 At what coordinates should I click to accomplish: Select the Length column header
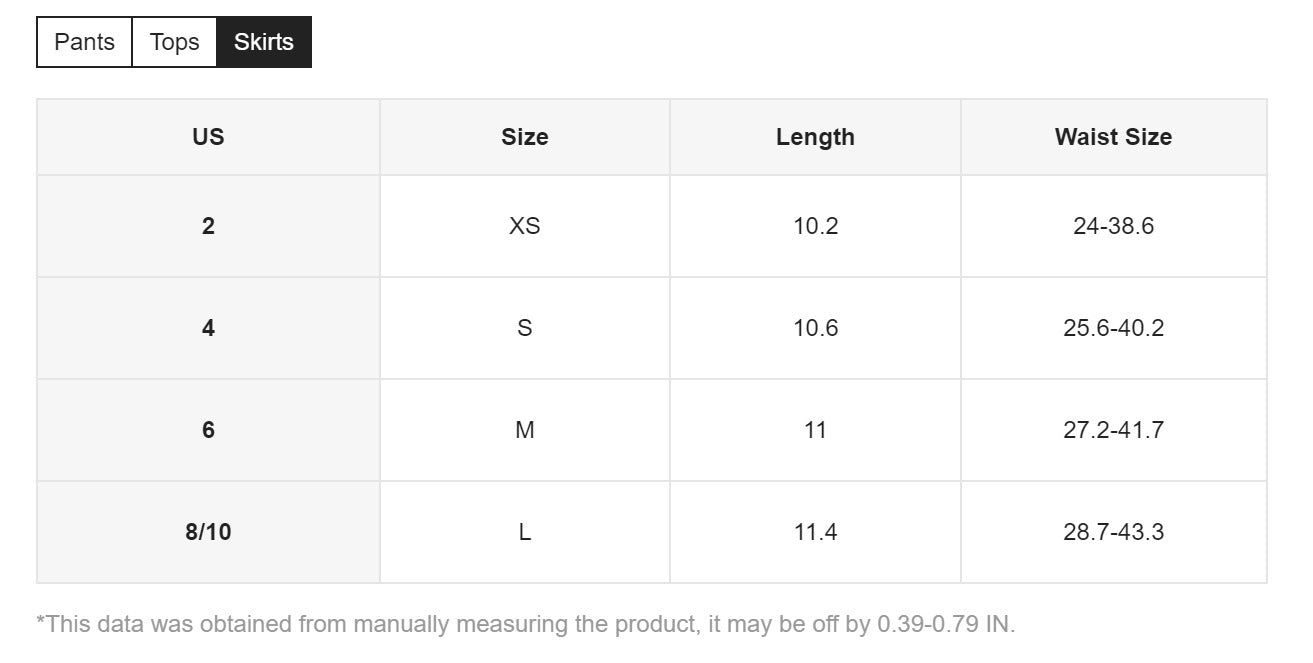[815, 137]
